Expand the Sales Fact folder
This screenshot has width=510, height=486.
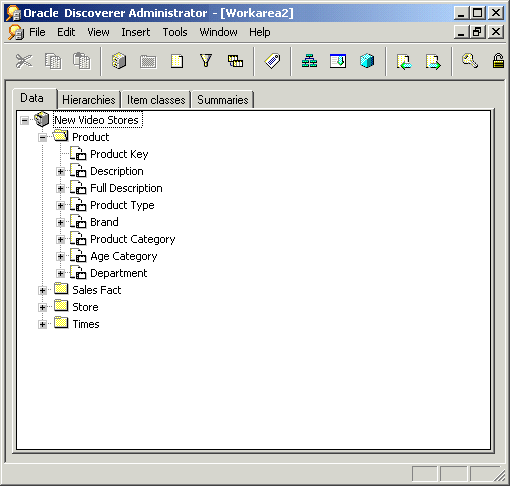[42, 290]
